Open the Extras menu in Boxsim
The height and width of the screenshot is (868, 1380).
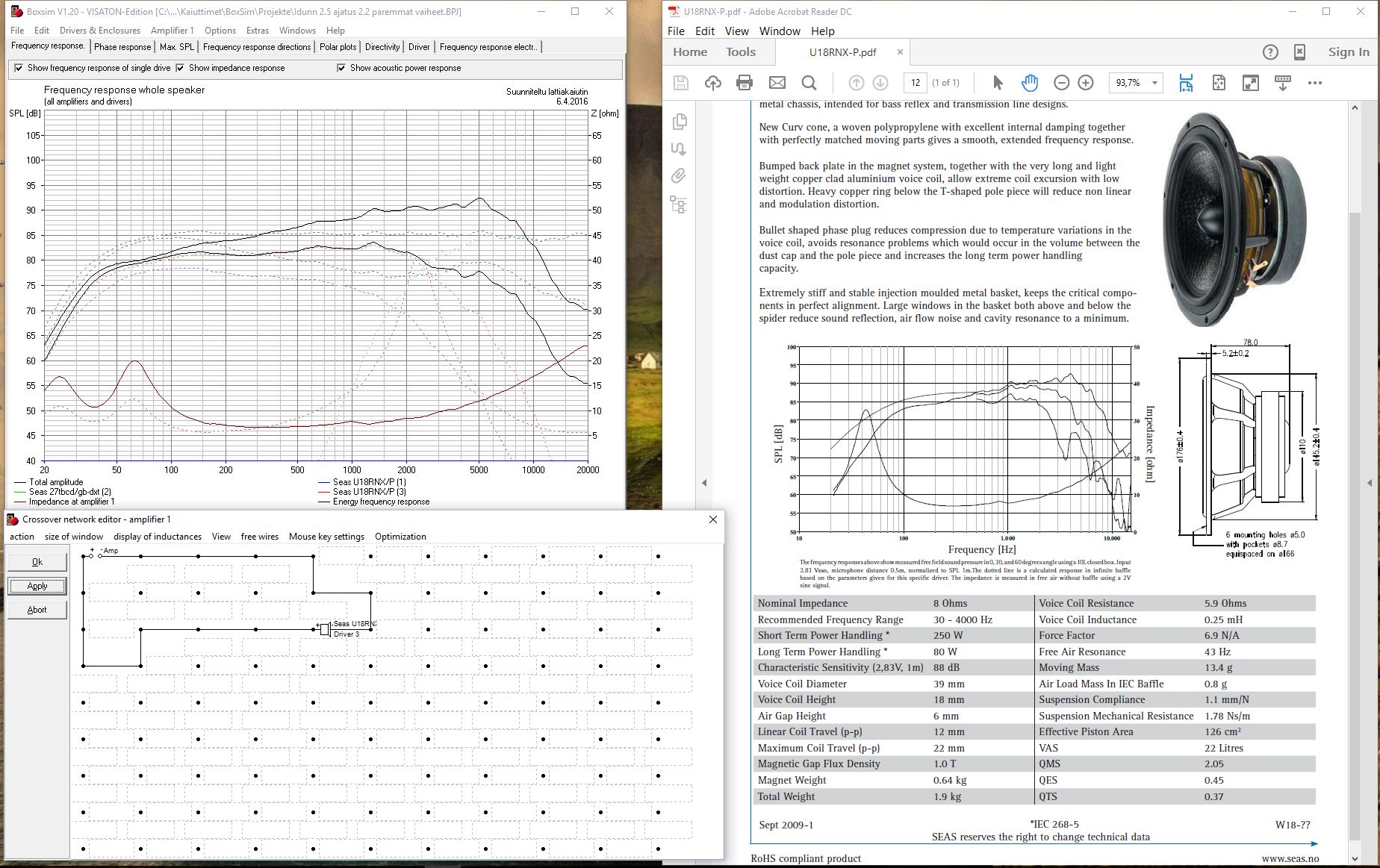[x=258, y=31]
